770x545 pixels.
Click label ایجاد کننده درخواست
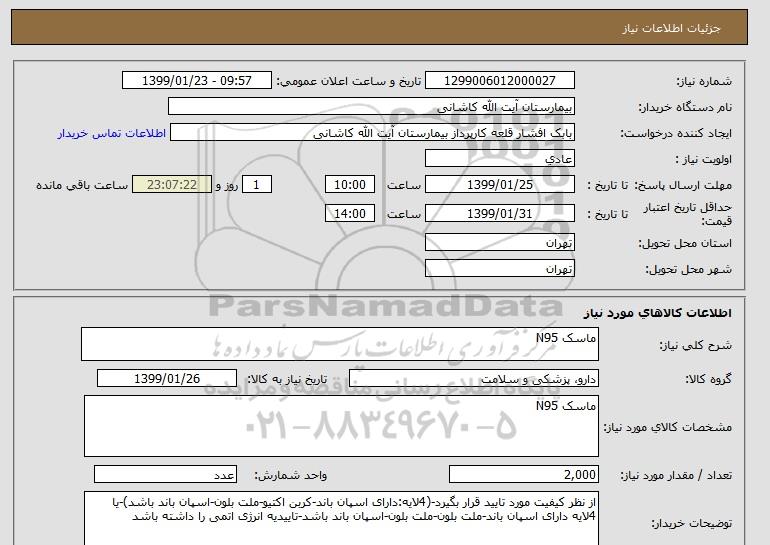tap(676, 133)
